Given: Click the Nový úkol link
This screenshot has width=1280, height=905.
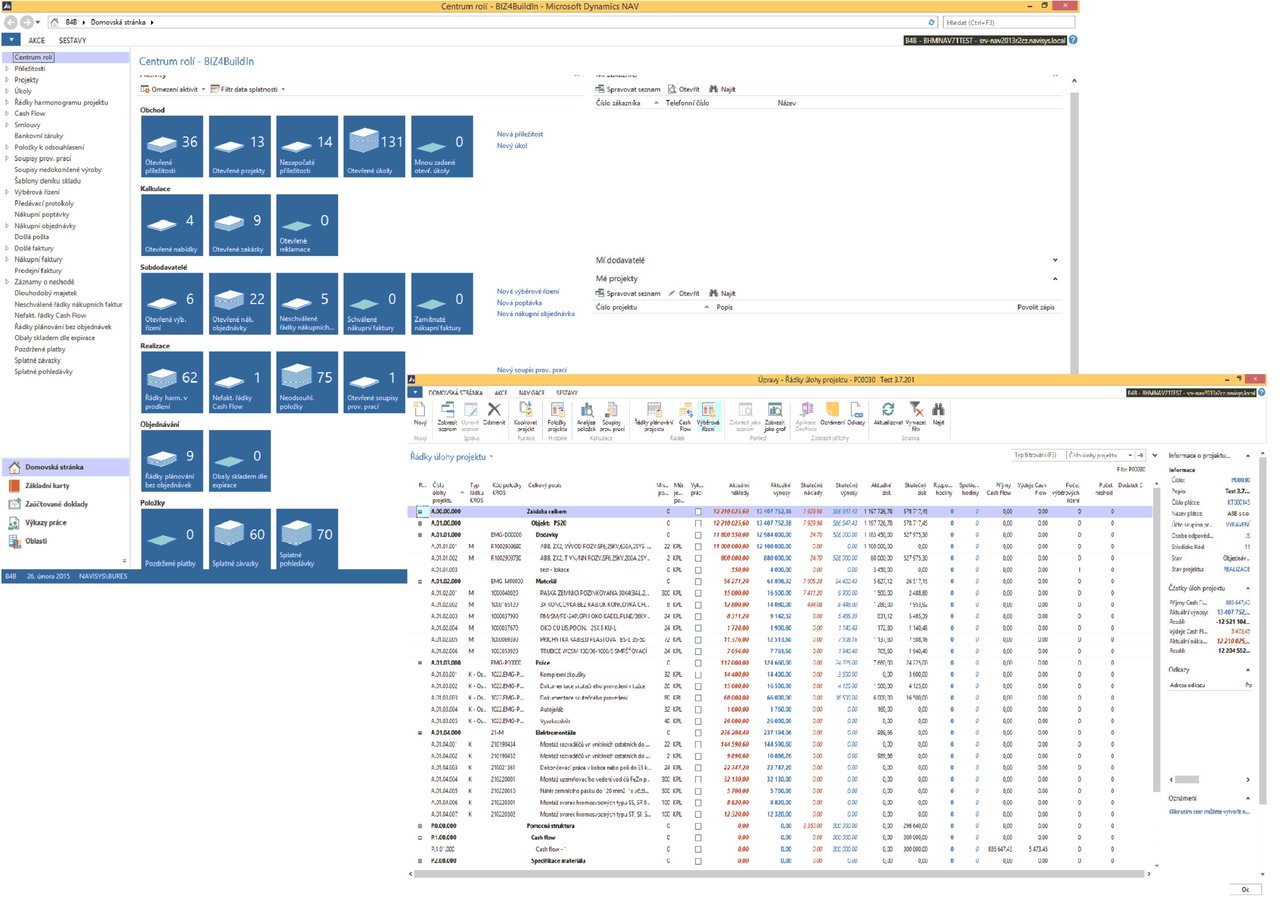Looking at the screenshot, I should (x=512, y=145).
